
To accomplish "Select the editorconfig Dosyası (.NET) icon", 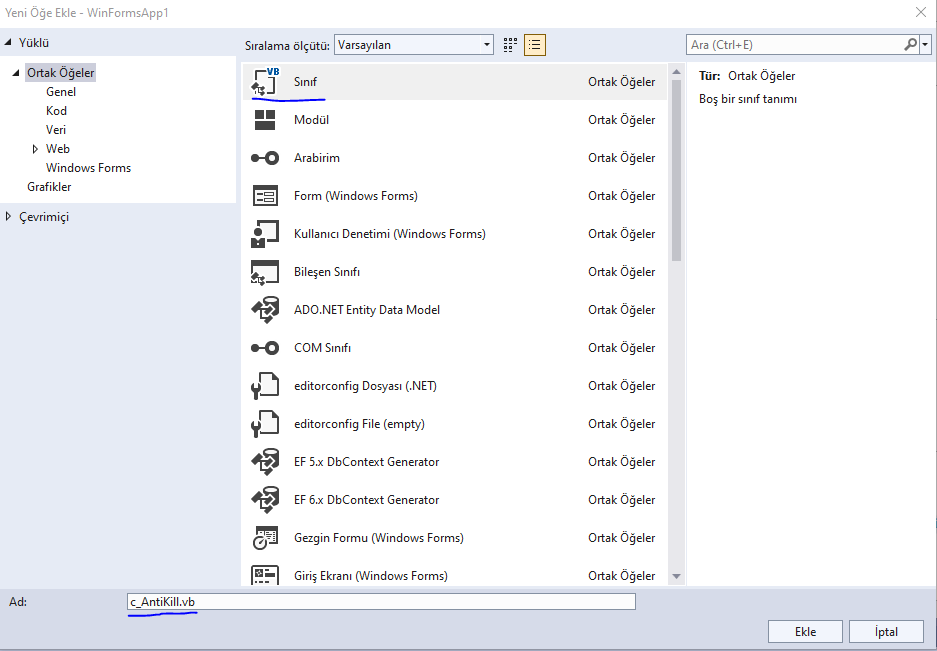I will point(265,386).
